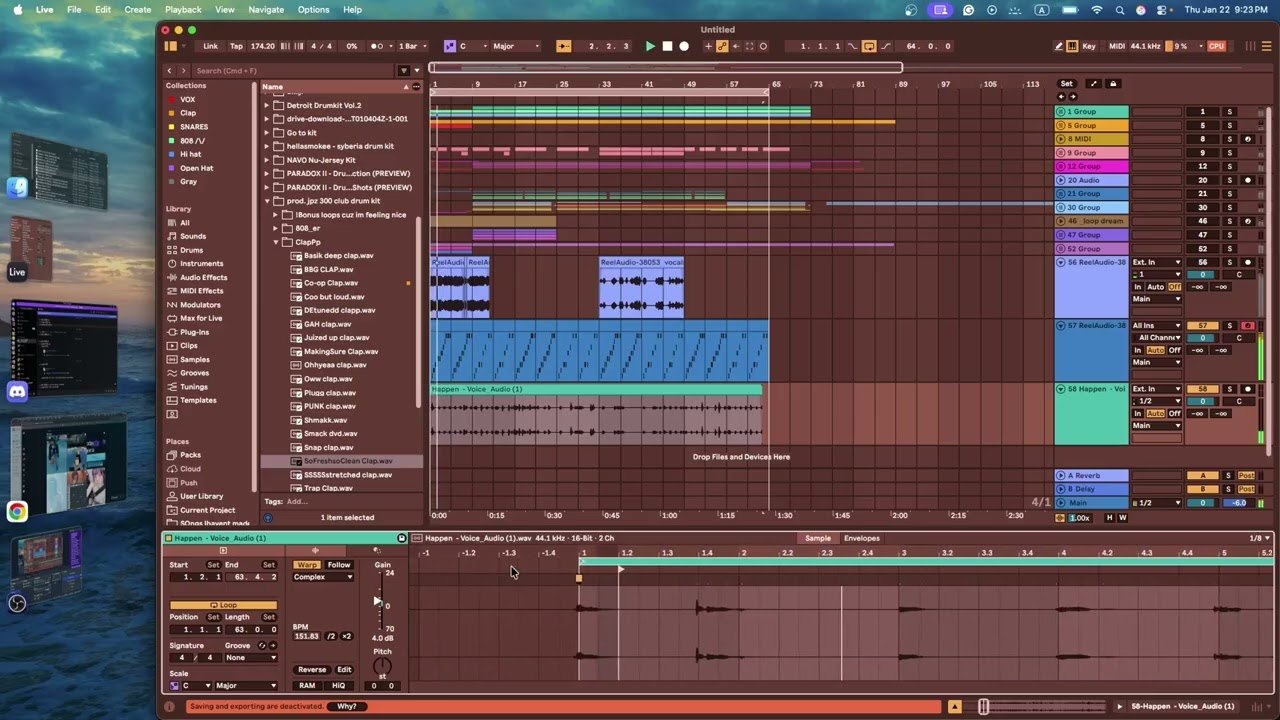Open the Create menu
Image resolution: width=1280 pixels, height=720 pixels.
tap(138, 10)
